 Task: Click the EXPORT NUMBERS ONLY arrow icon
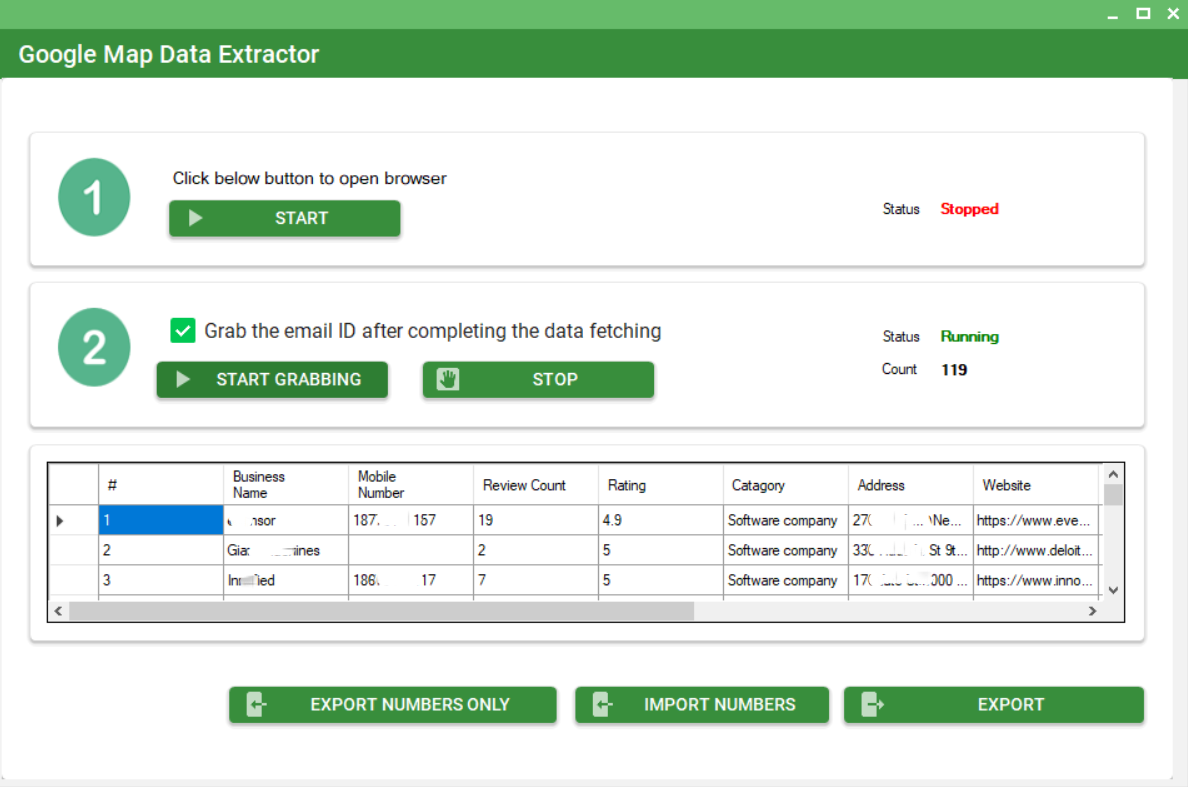(257, 705)
